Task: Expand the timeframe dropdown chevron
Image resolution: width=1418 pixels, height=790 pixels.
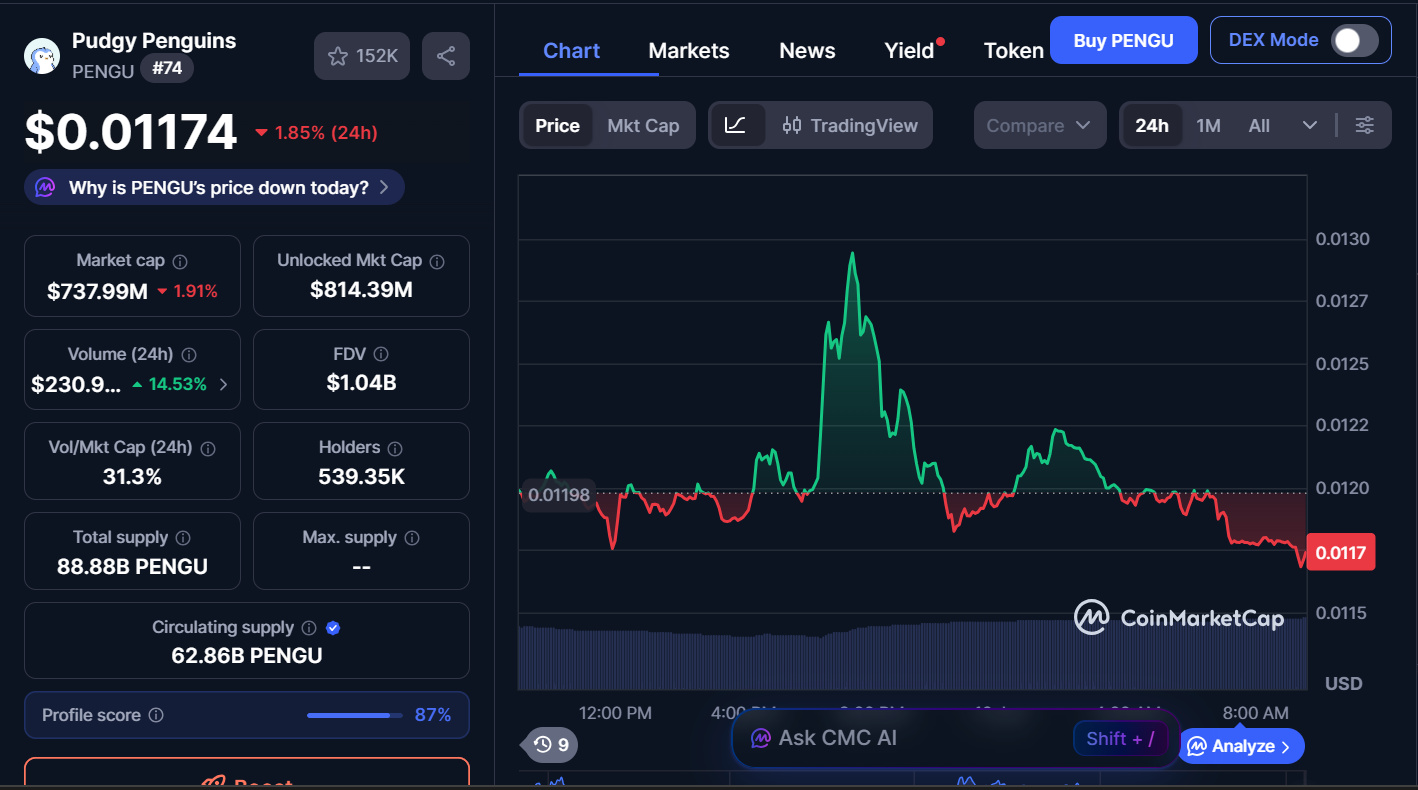Action: coord(1311,125)
